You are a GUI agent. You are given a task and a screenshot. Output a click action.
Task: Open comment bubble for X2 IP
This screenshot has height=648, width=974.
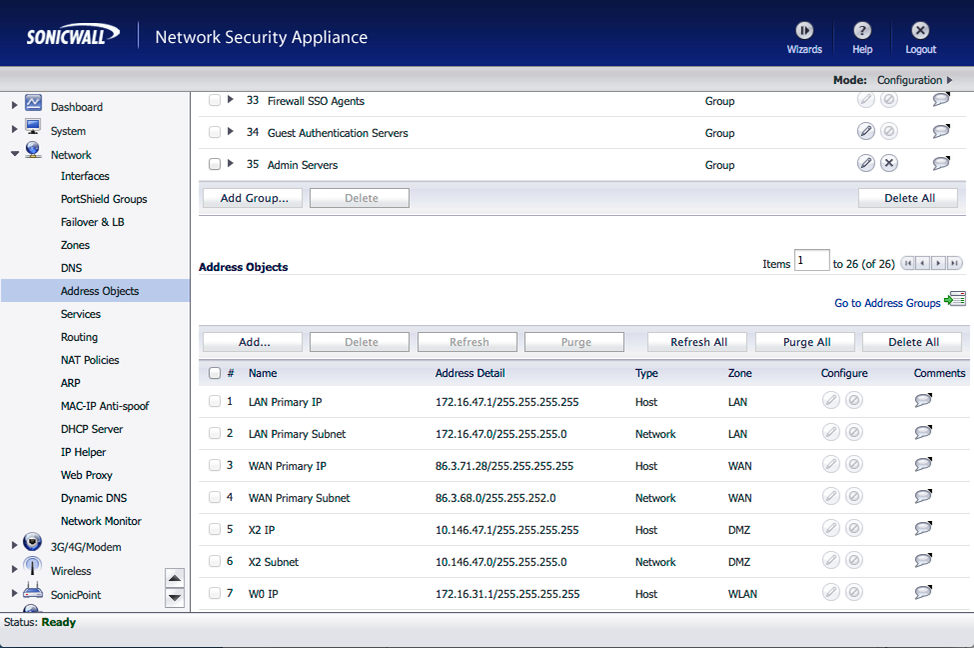click(x=923, y=529)
